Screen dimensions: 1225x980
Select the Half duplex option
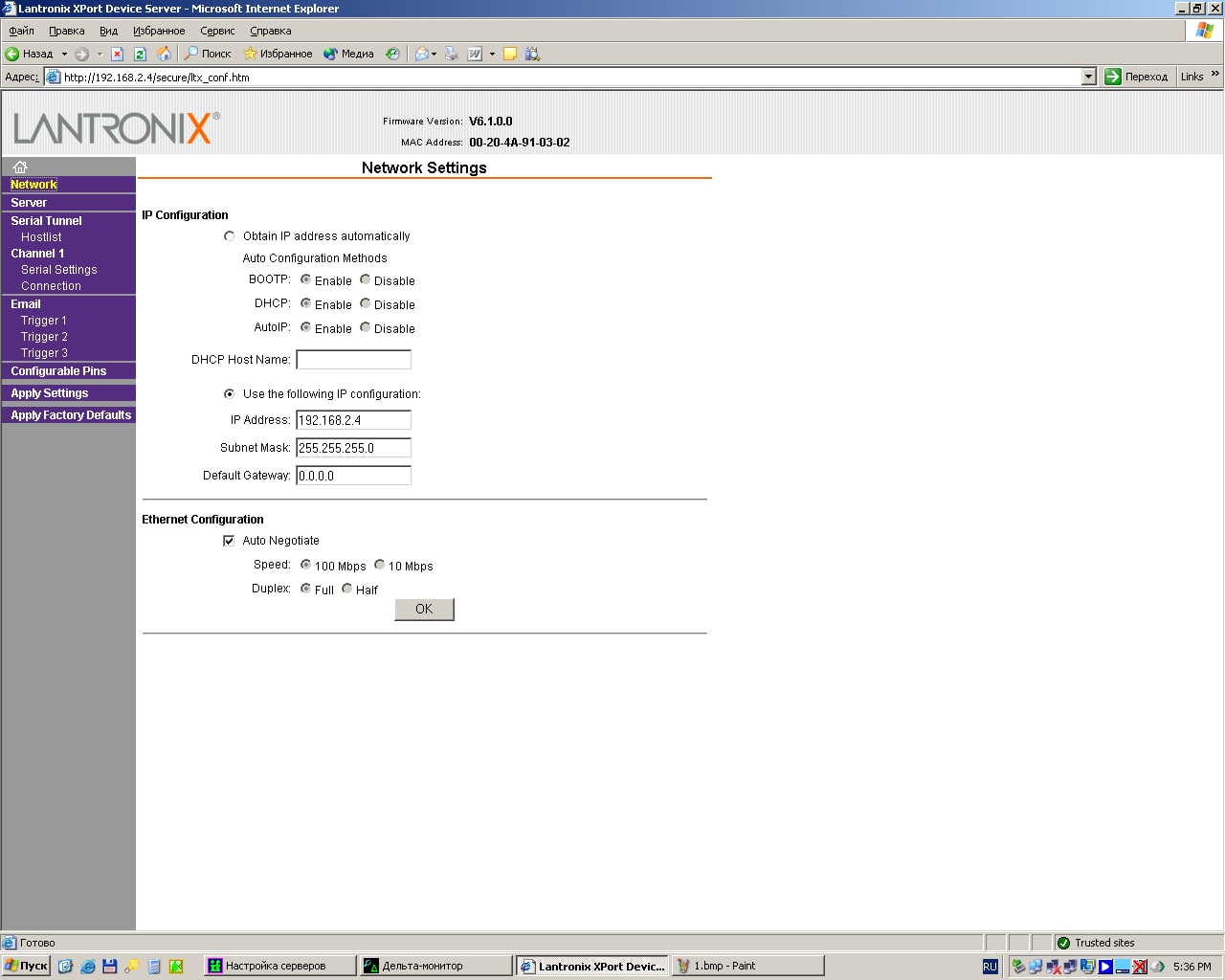[x=346, y=589]
